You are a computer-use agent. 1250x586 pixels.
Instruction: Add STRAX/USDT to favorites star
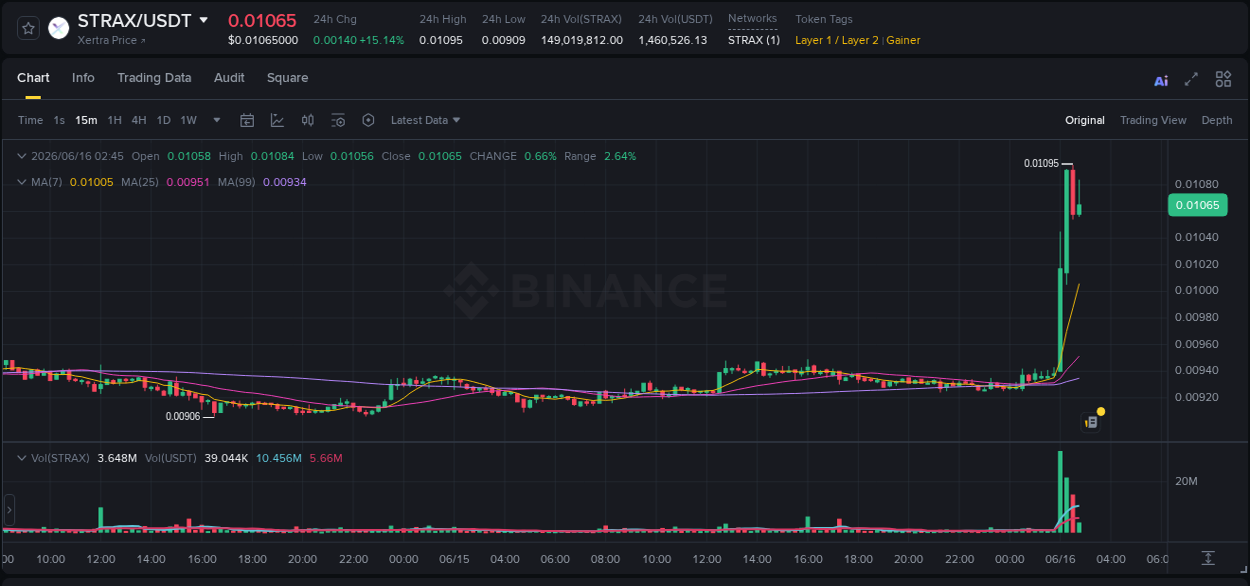(28, 28)
